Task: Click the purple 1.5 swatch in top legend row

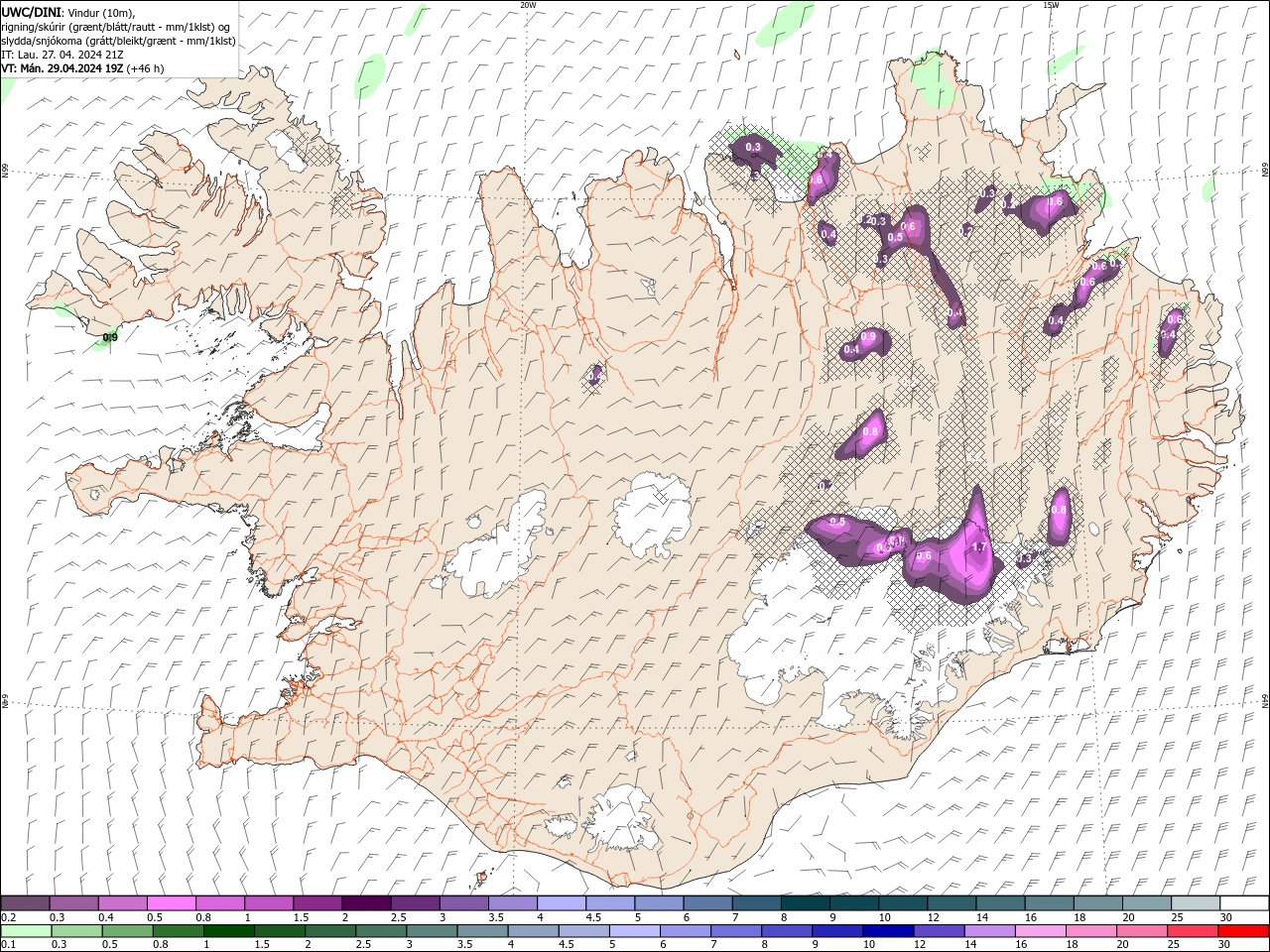Action: point(317,903)
